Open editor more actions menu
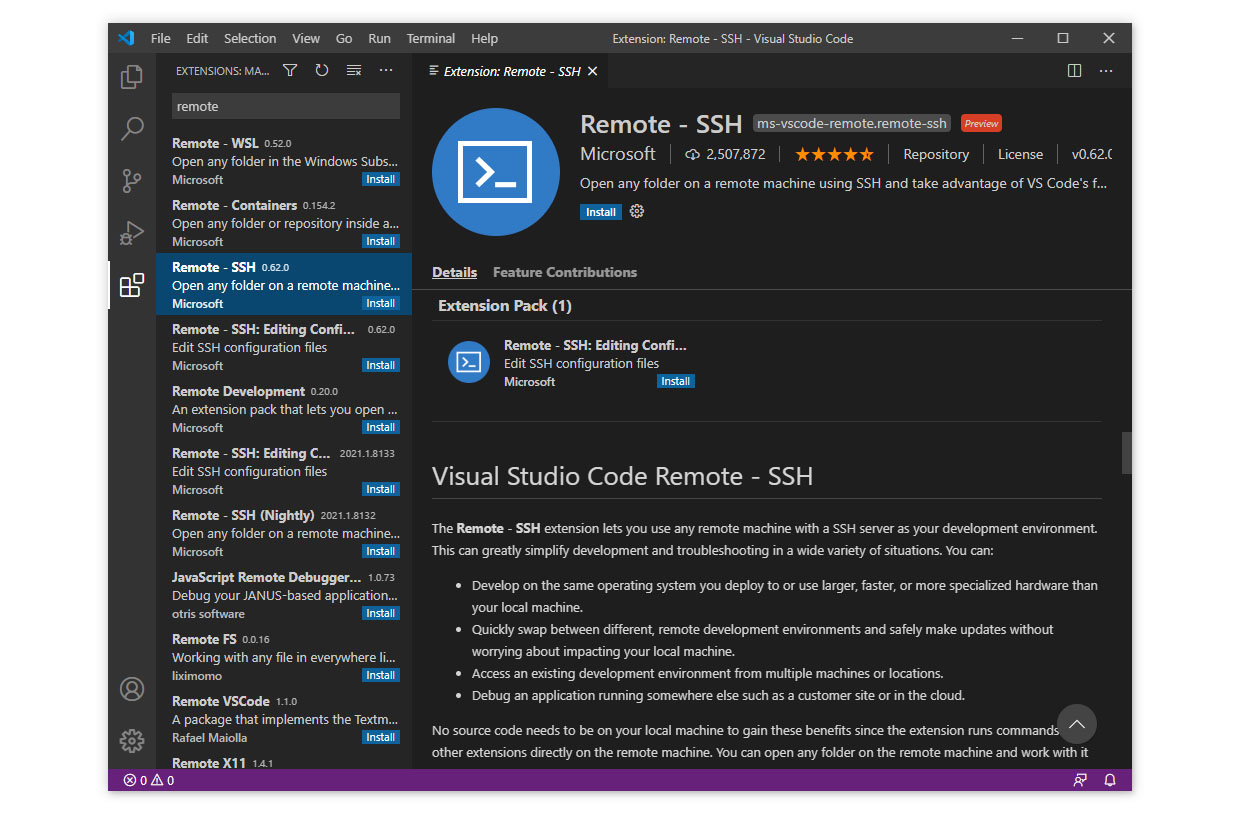The height and width of the screenshot is (825, 1238). click(x=1106, y=71)
